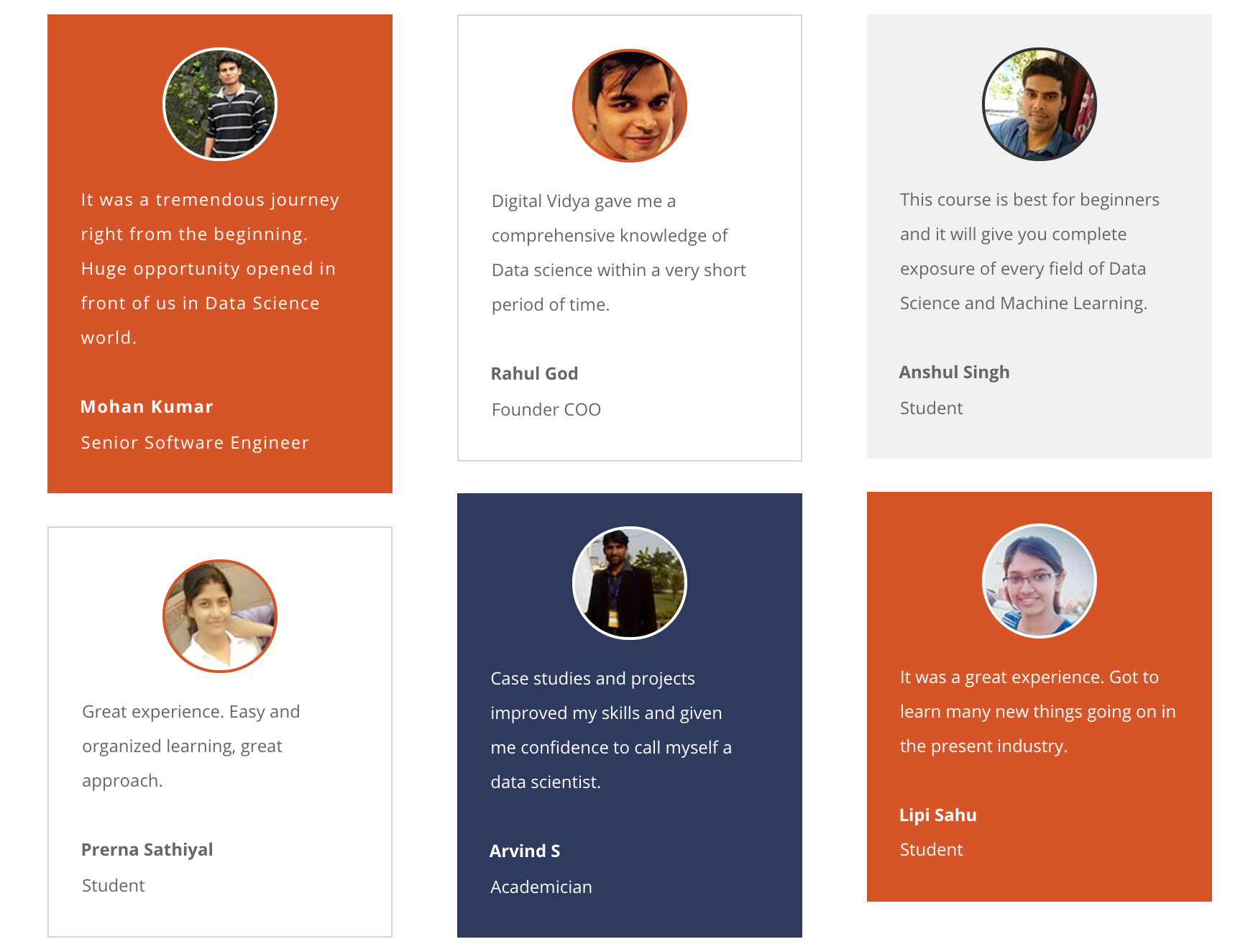Click the "Case studies and projects" testimonial
The height and width of the screenshot is (952, 1248).
click(x=611, y=730)
